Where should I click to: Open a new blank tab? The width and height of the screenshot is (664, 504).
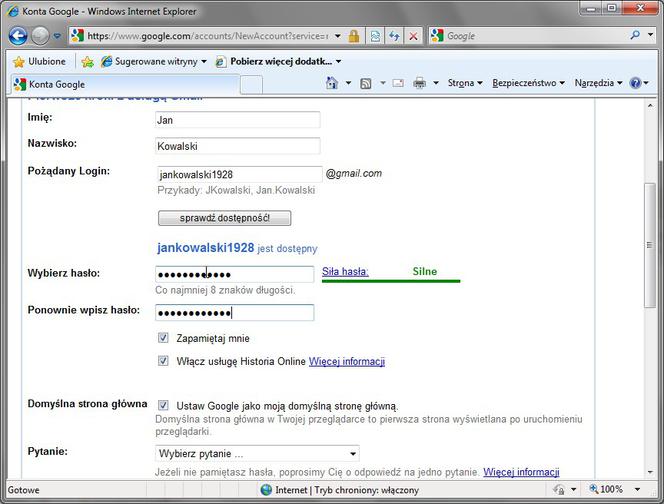[x=252, y=85]
